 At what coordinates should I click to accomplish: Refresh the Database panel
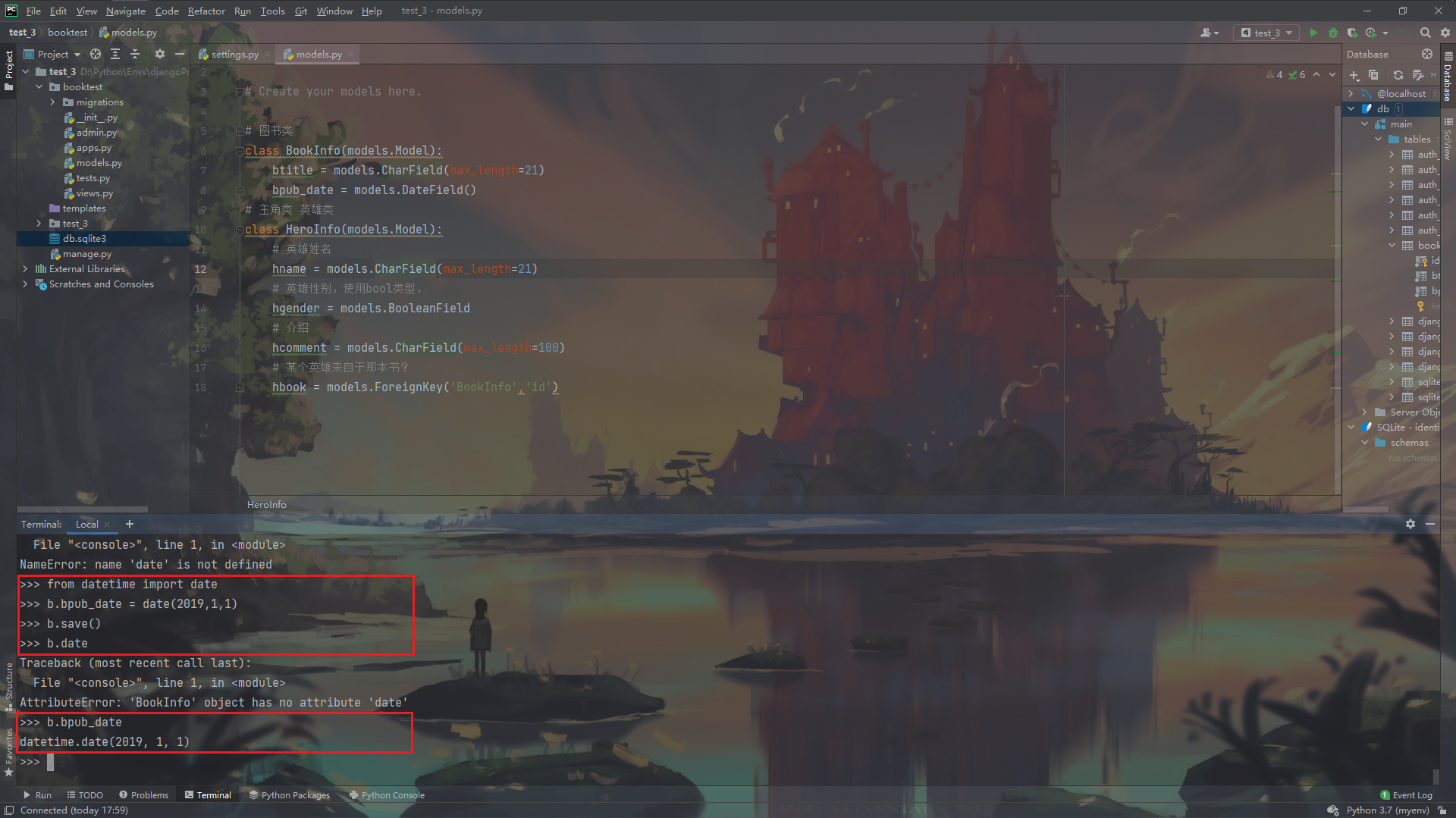tap(1398, 75)
